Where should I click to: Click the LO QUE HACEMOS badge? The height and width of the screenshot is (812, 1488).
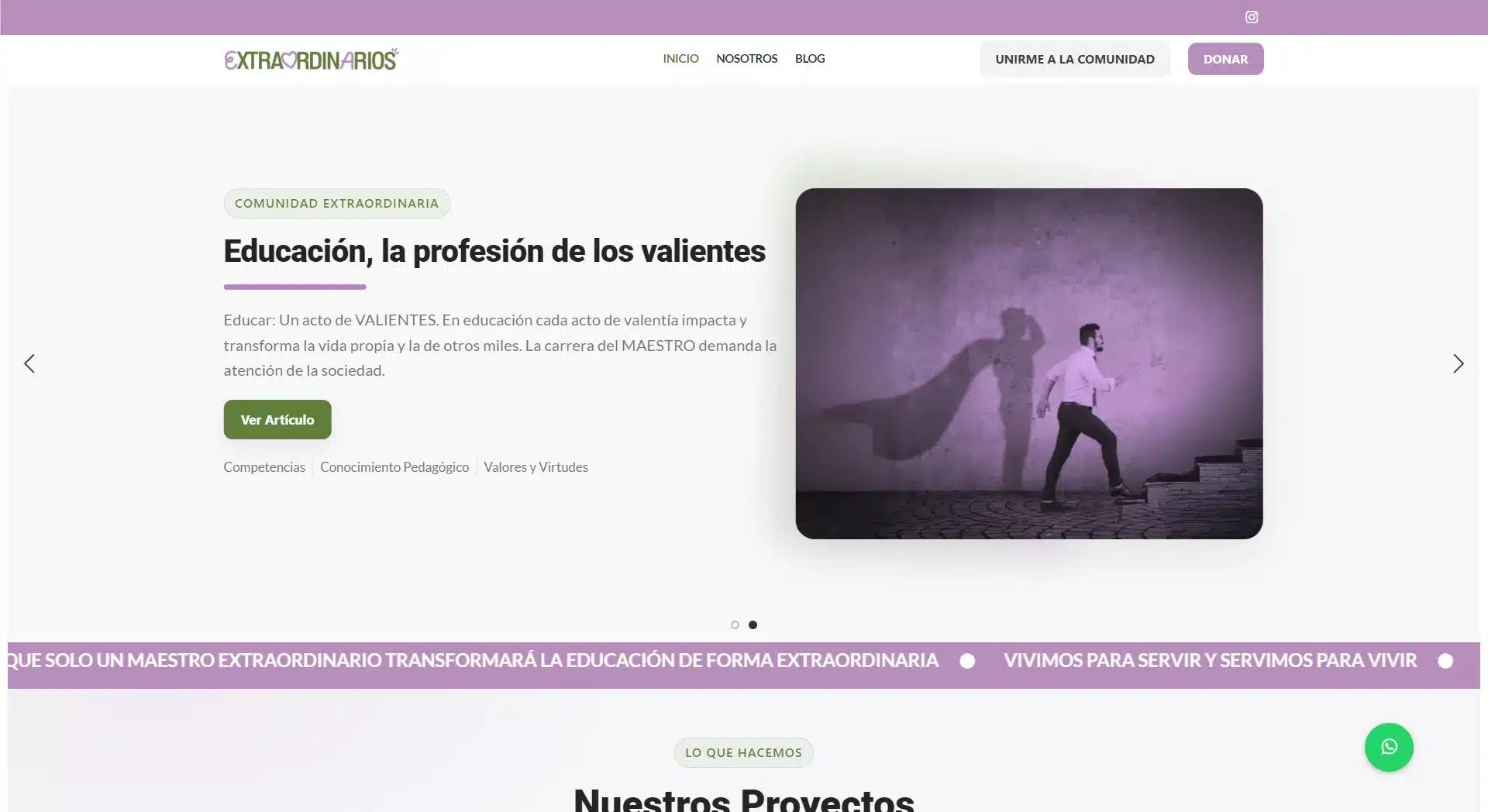[x=743, y=752]
